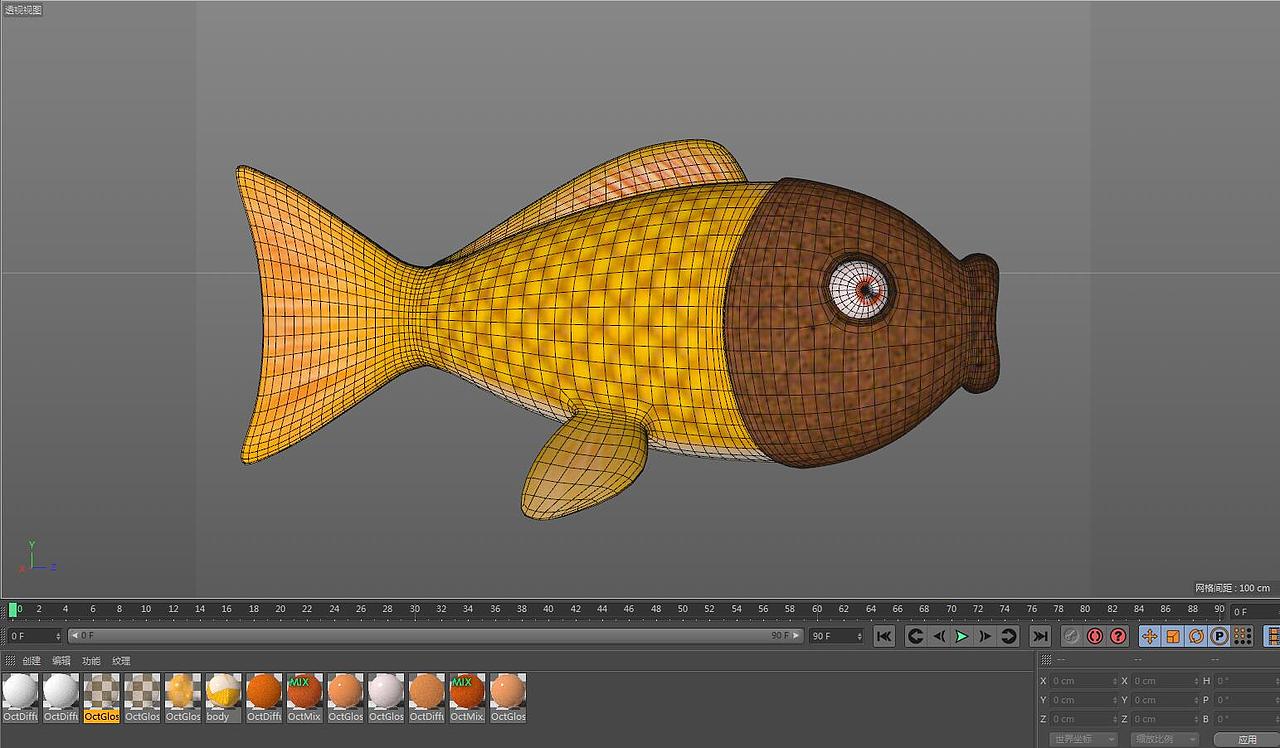Open the 世界坐标 coordinate system dropdown
The image size is (1280, 748).
coord(1083,740)
